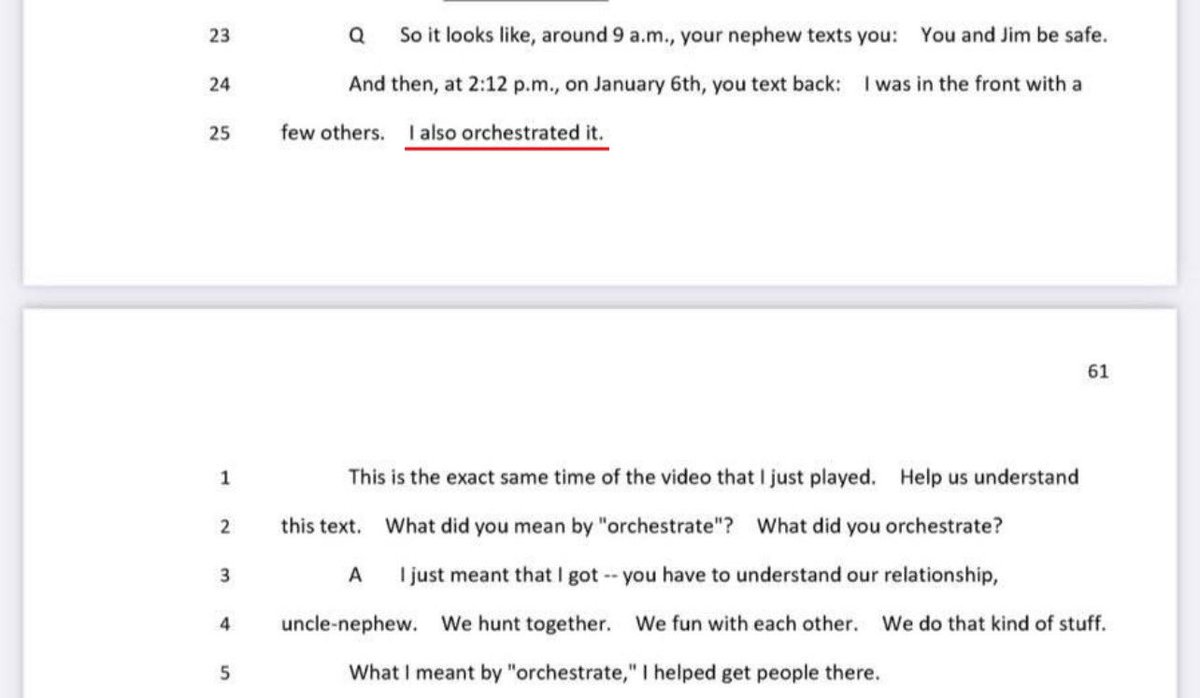Click the text "I was in the front with a"
Image resolution: width=1200 pixels, height=698 pixels.
(x=972, y=84)
